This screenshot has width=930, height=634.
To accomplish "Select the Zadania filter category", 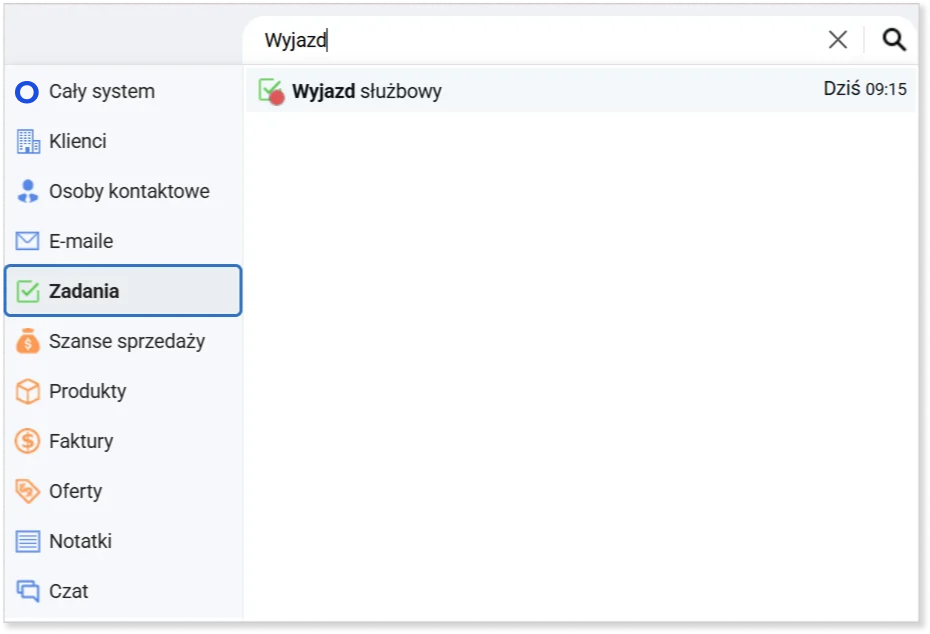I will click(x=123, y=291).
